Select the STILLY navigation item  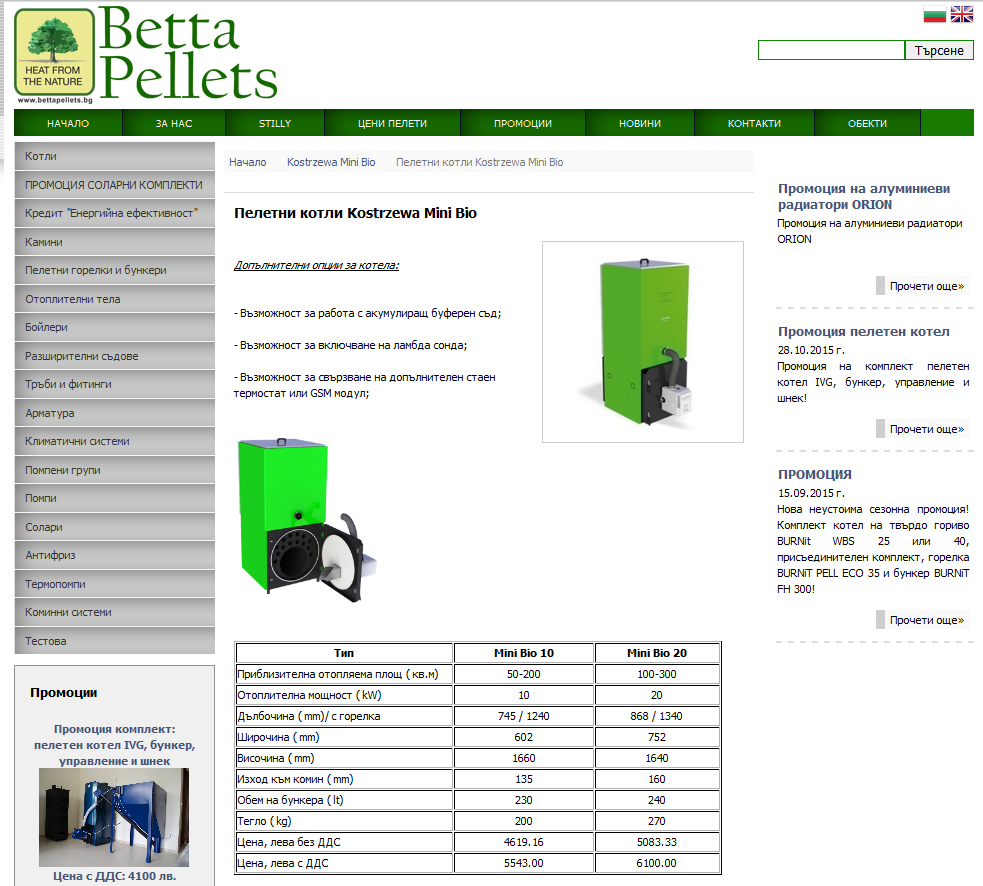[x=275, y=123]
